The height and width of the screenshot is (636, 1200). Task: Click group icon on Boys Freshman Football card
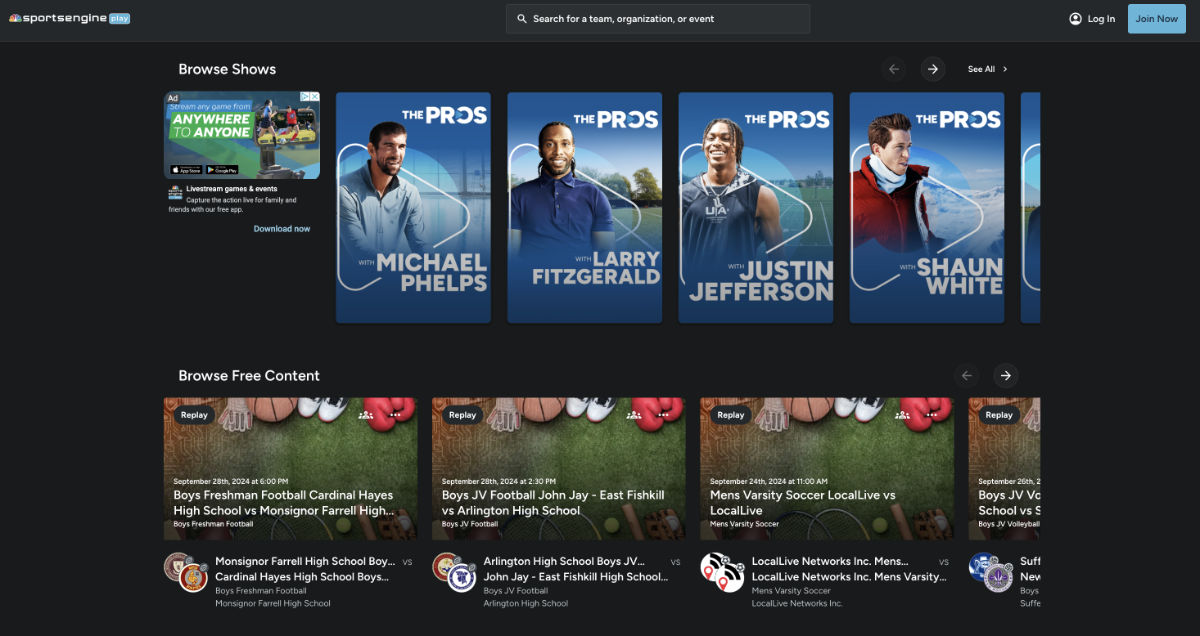point(366,415)
